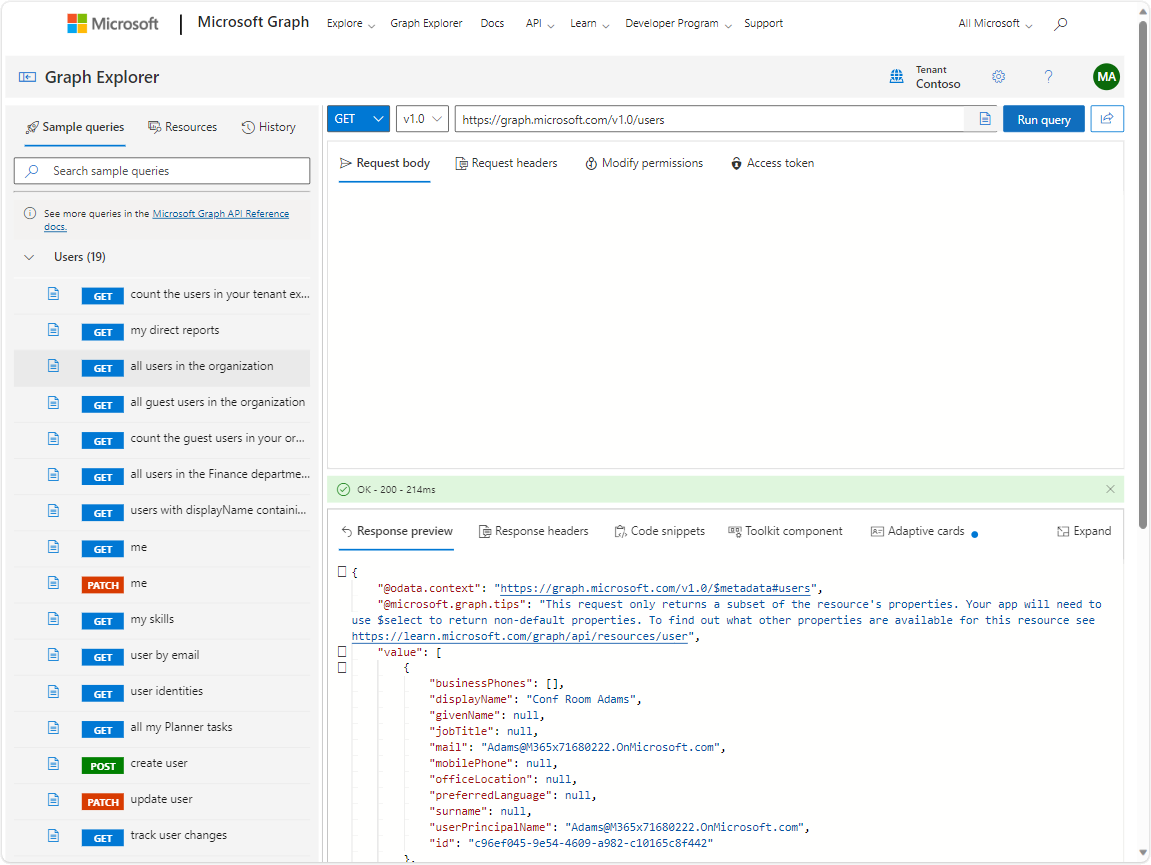
Task: Click Docs in top navigation
Action: 492,23
